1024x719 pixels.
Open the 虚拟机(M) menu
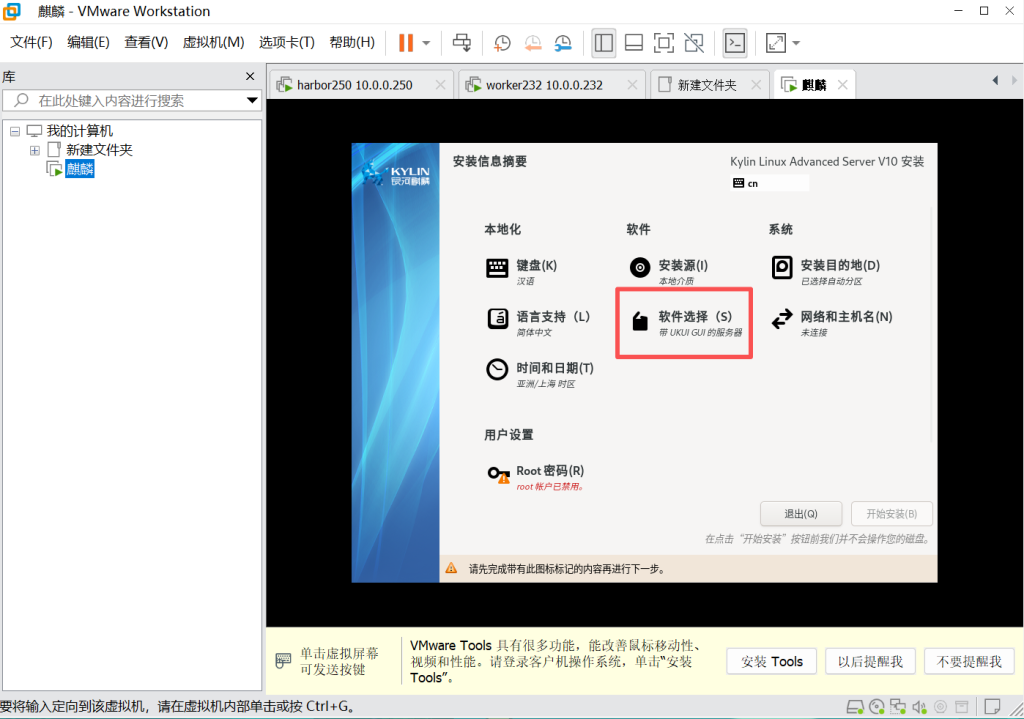point(213,42)
